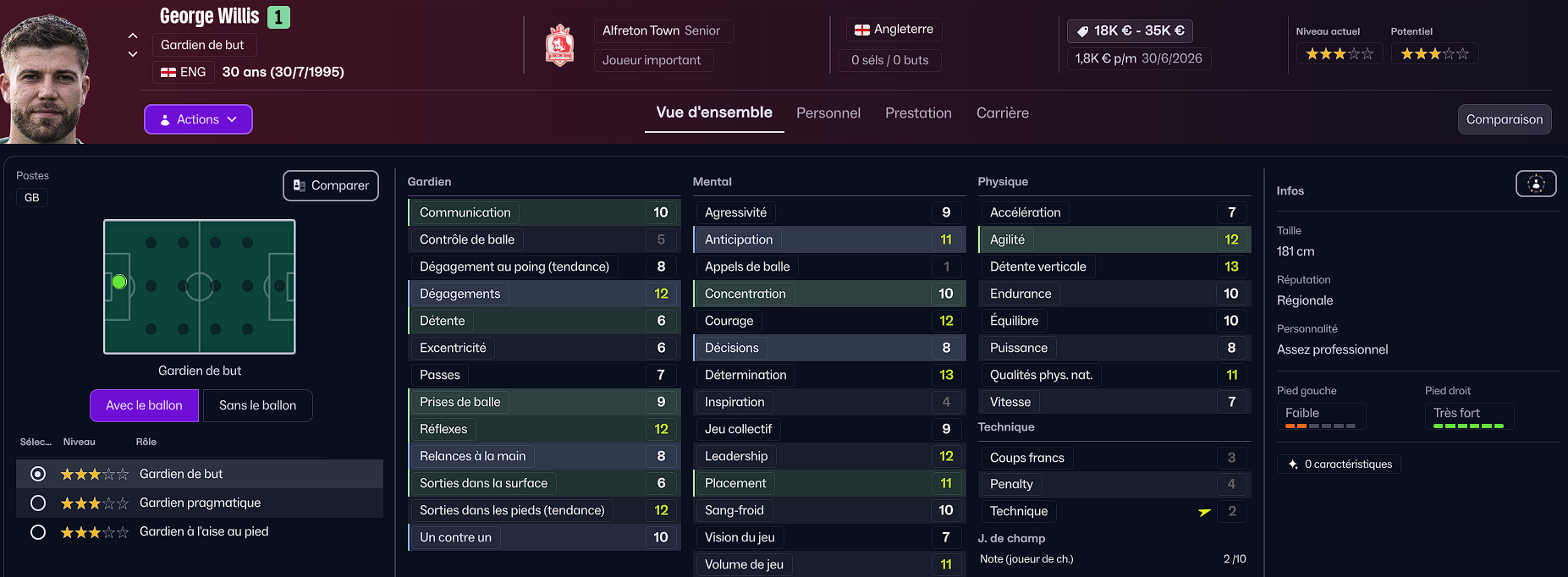The image size is (1568, 577).
Task: Click the ENG nationality flag badge
Action: click(168, 73)
